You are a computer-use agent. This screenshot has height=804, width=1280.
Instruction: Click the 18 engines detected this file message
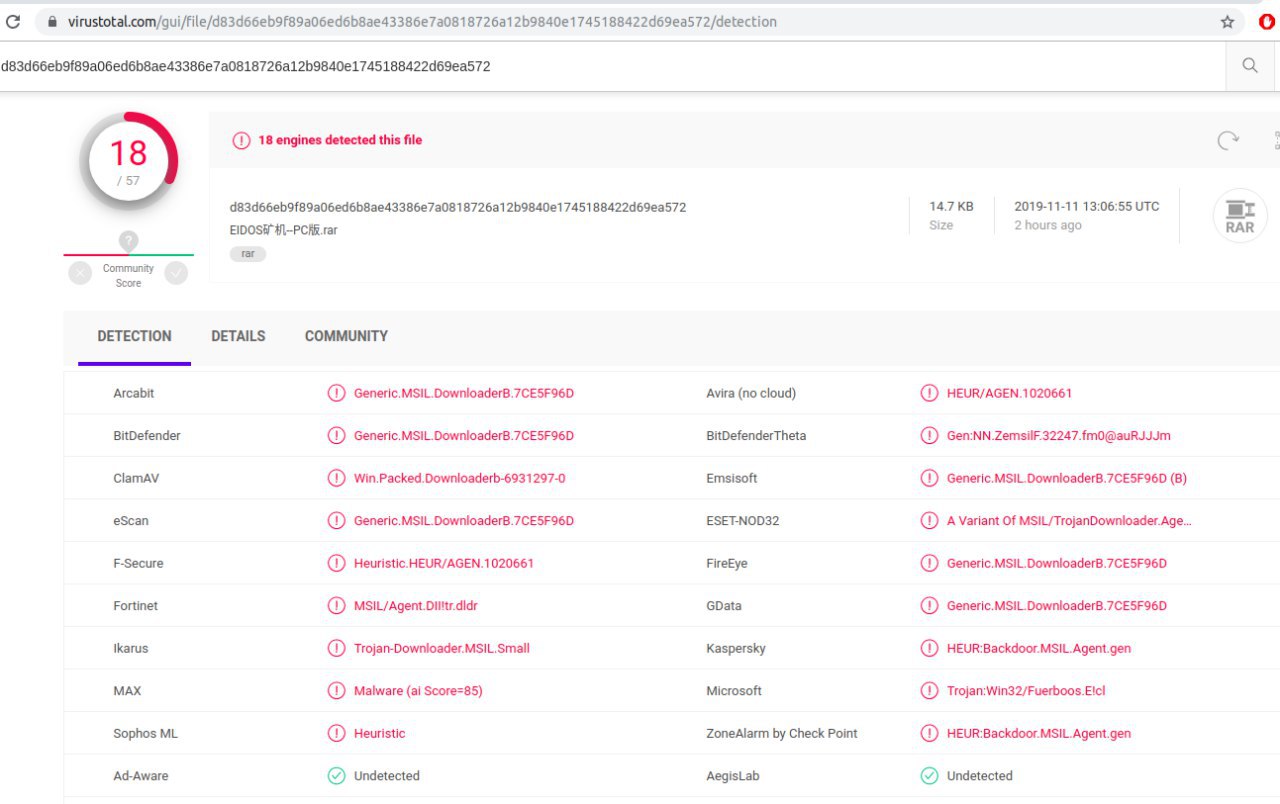coord(340,140)
